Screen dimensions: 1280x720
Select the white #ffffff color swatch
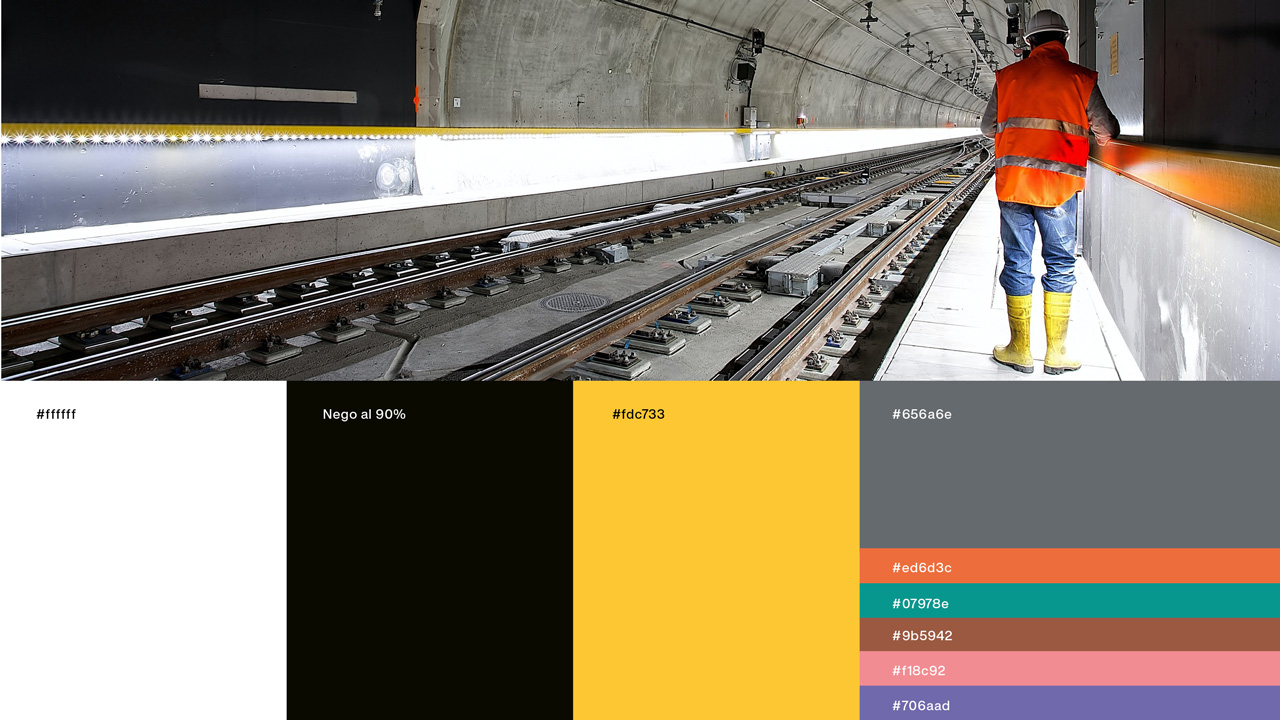(x=143, y=560)
